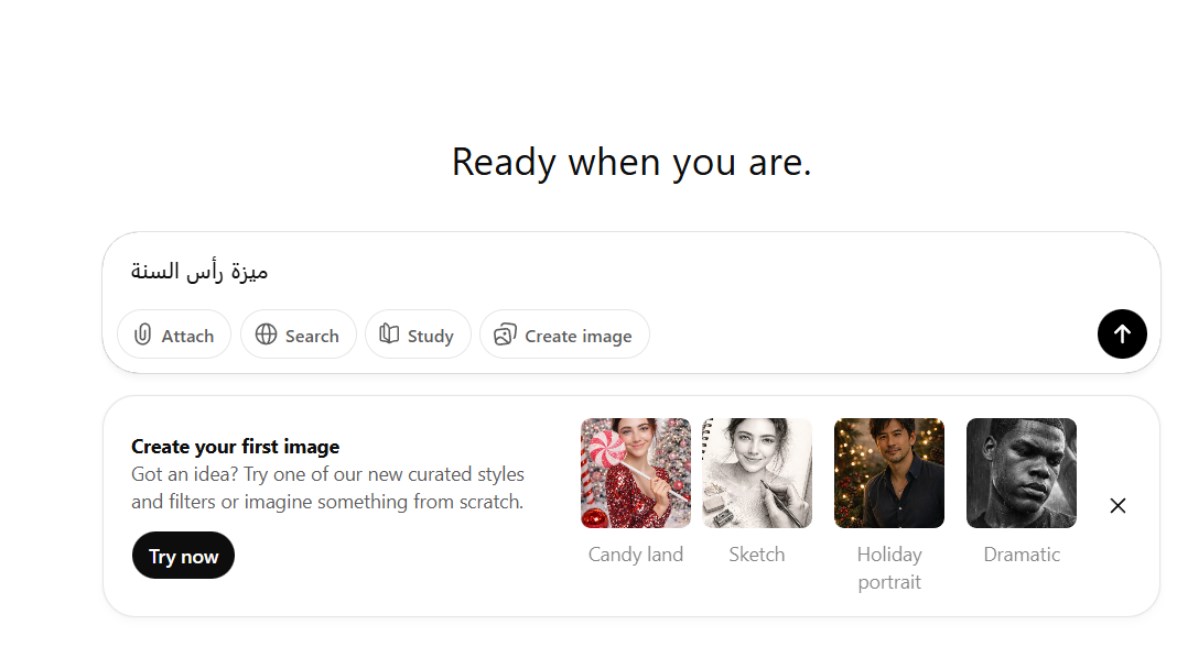Click the Candy land text label

coord(635,554)
